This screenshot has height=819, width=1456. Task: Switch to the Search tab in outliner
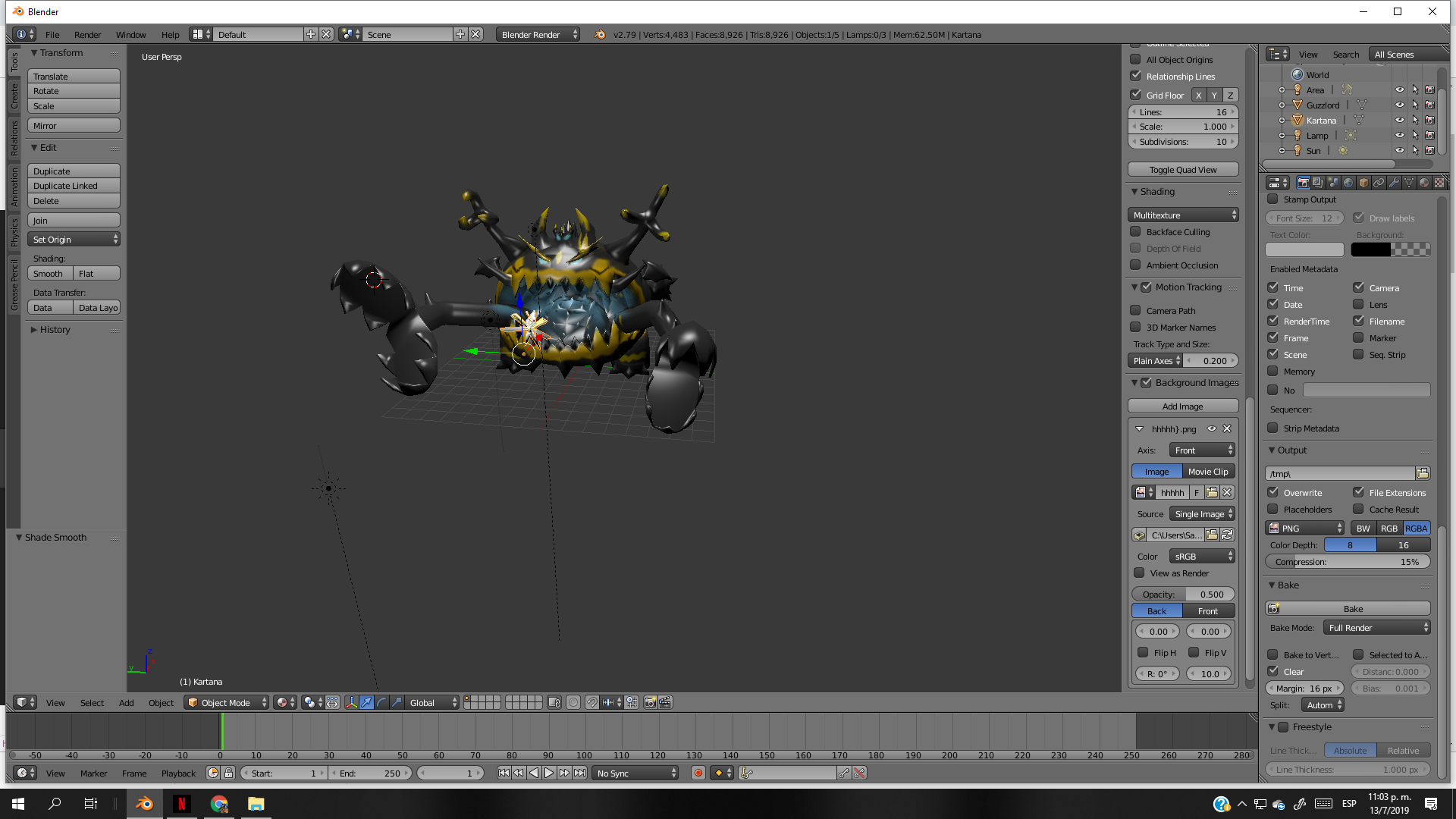(1346, 54)
